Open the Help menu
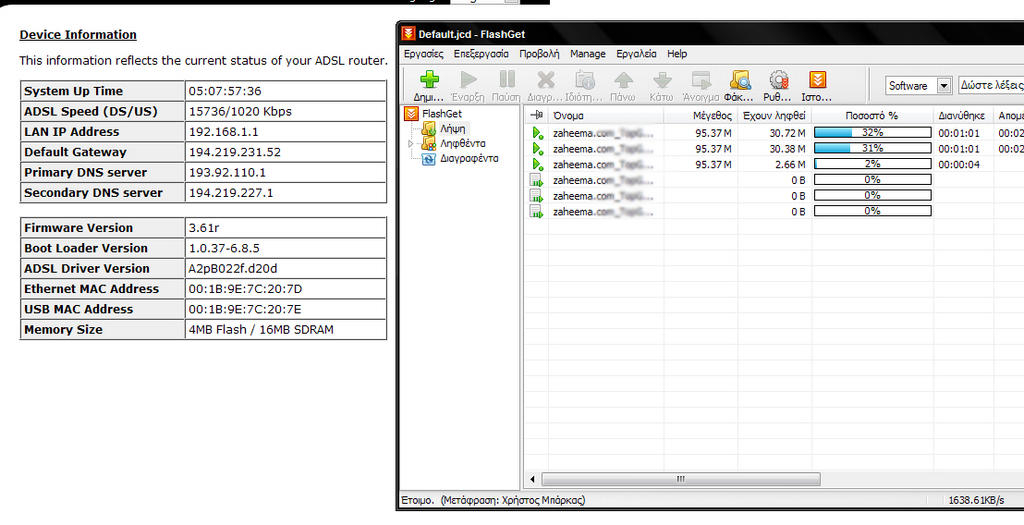 pos(677,54)
